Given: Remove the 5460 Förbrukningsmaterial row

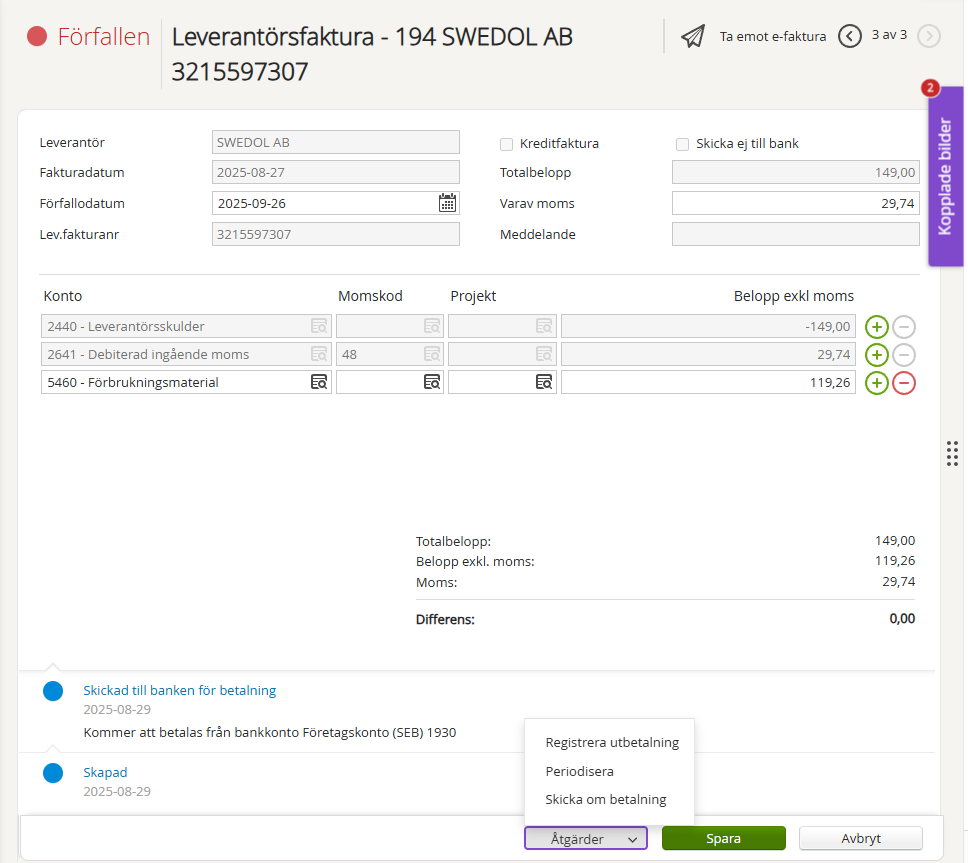Looking at the screenshot, I should coord(903,382).
